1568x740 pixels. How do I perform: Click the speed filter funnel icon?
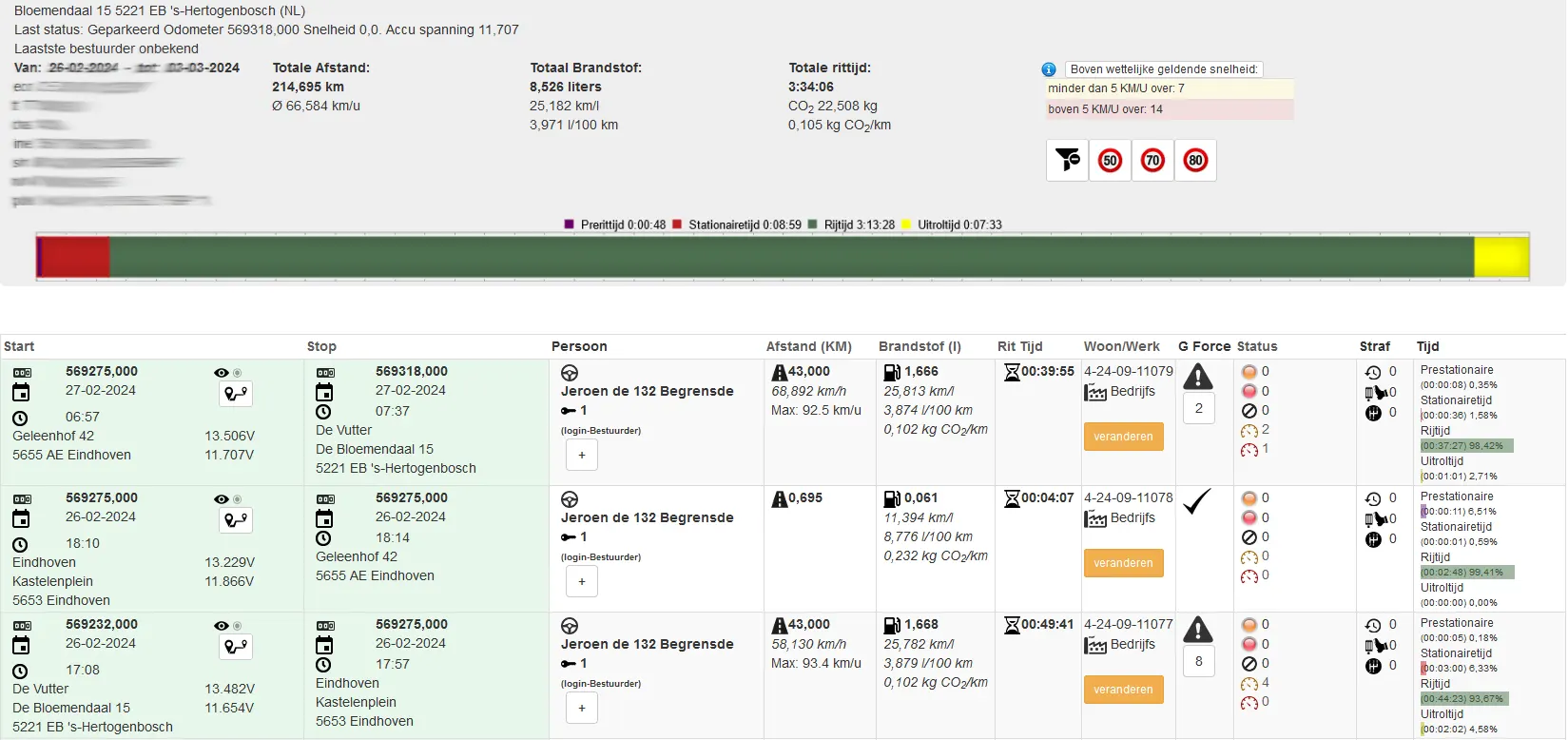click(x=1068, y=160)
